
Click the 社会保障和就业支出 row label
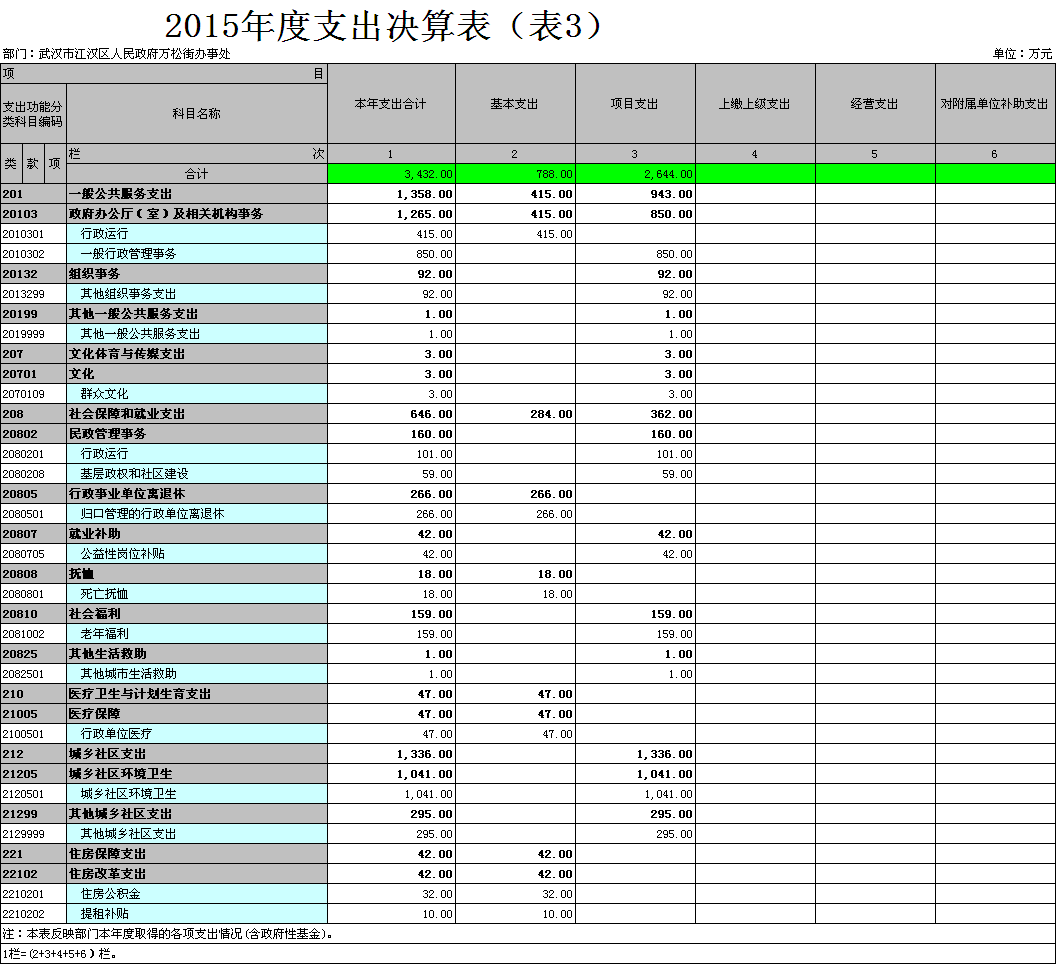pyautogui.click(x=127, y=414)
